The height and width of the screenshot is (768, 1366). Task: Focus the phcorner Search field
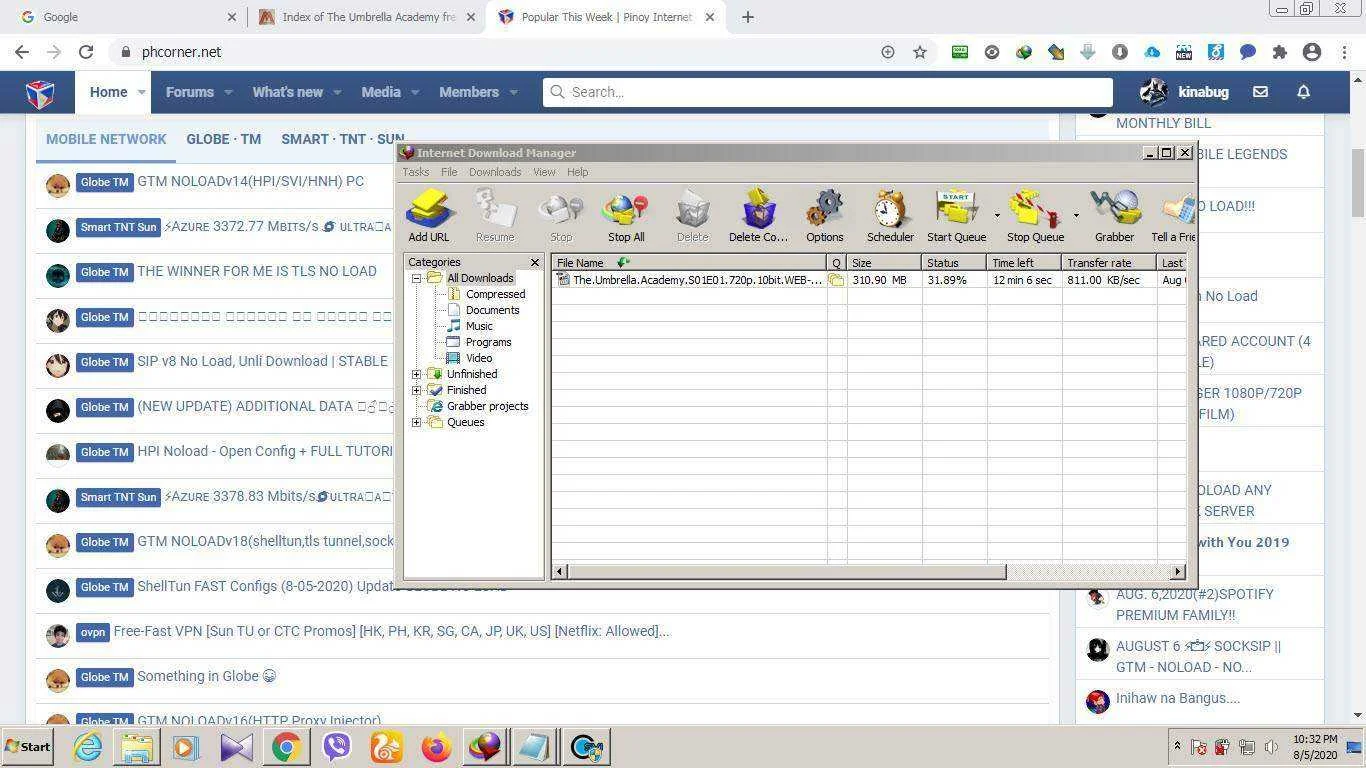pyautogui.click(x=828, y=92)
